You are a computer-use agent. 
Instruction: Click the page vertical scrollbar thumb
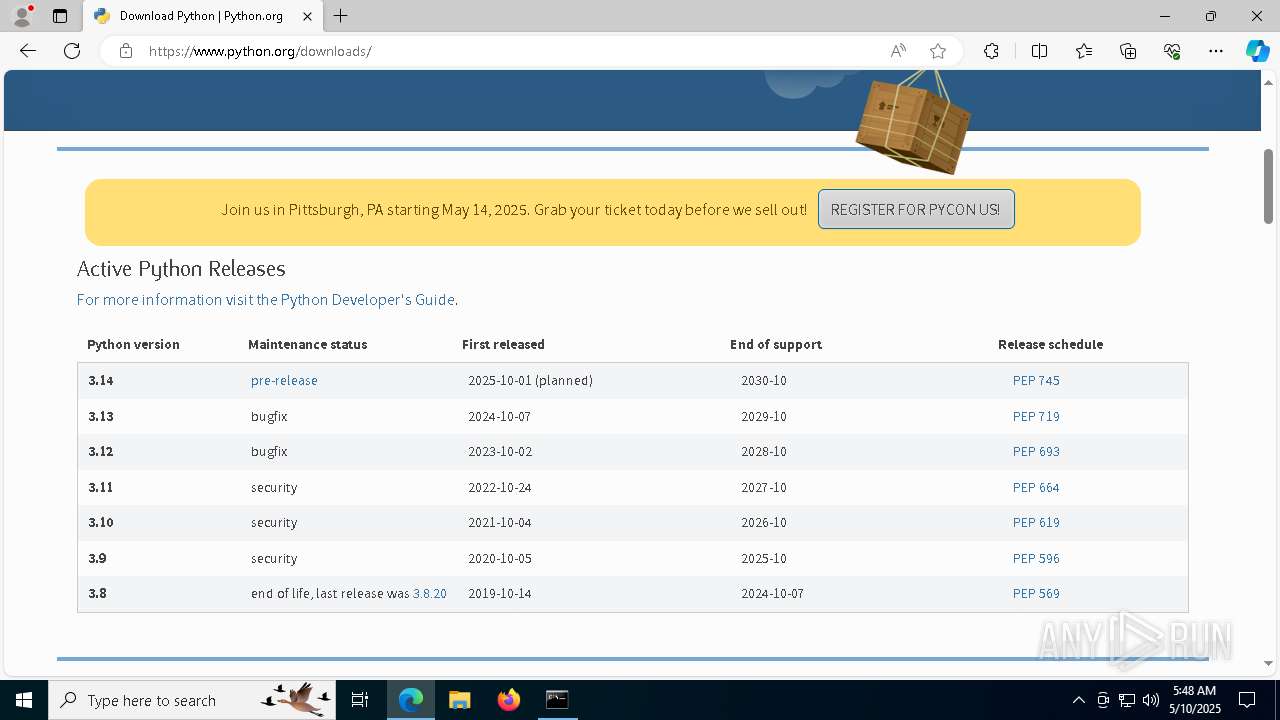click(x=1268, y=186)
